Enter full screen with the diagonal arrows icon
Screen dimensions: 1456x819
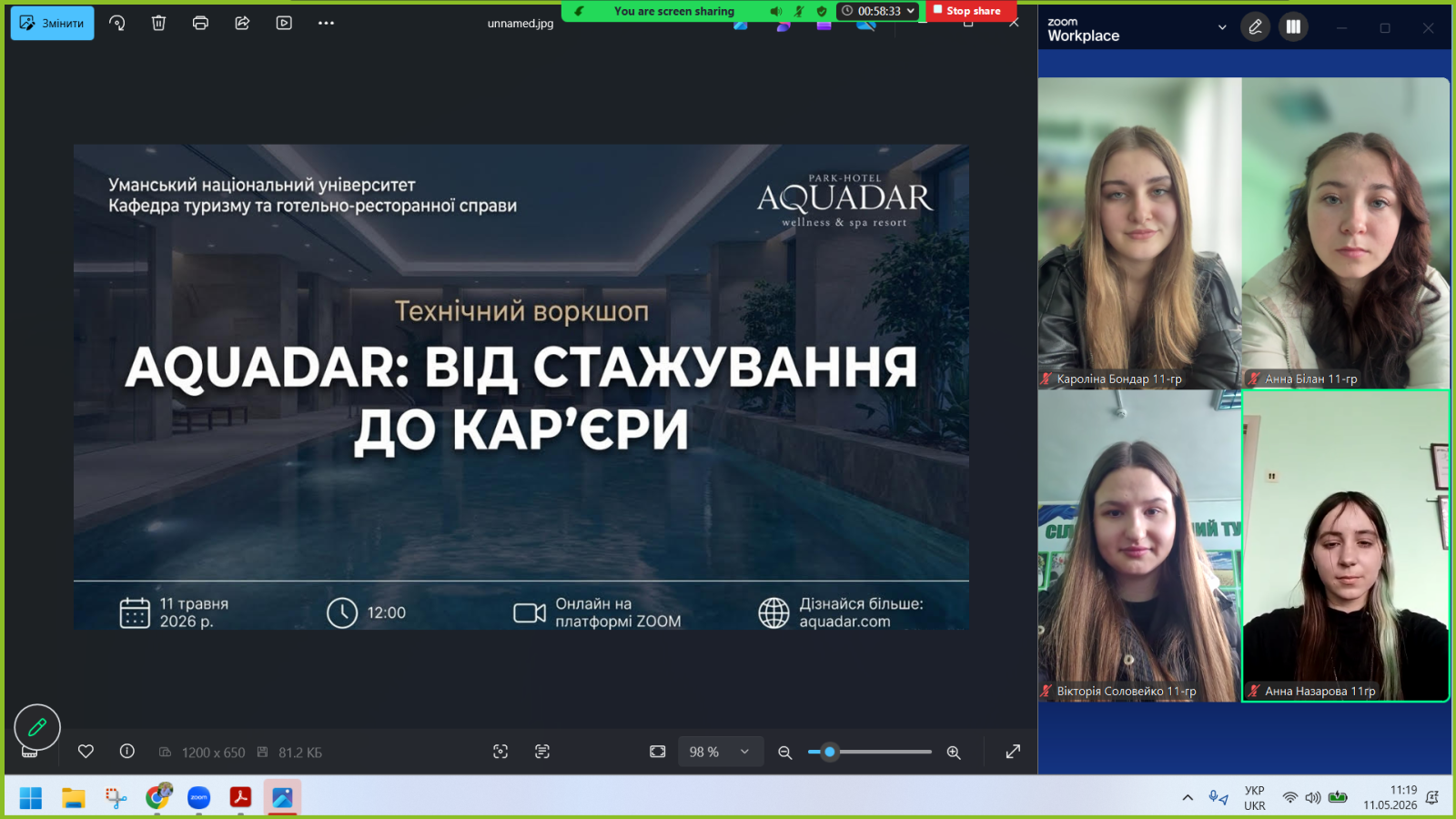(1013, 752)
